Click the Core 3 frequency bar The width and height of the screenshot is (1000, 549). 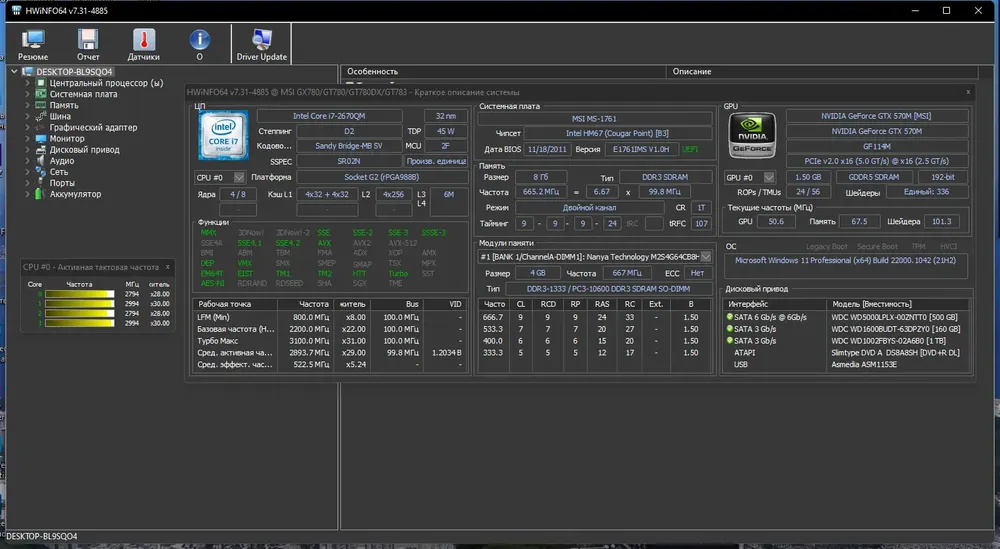80,323
